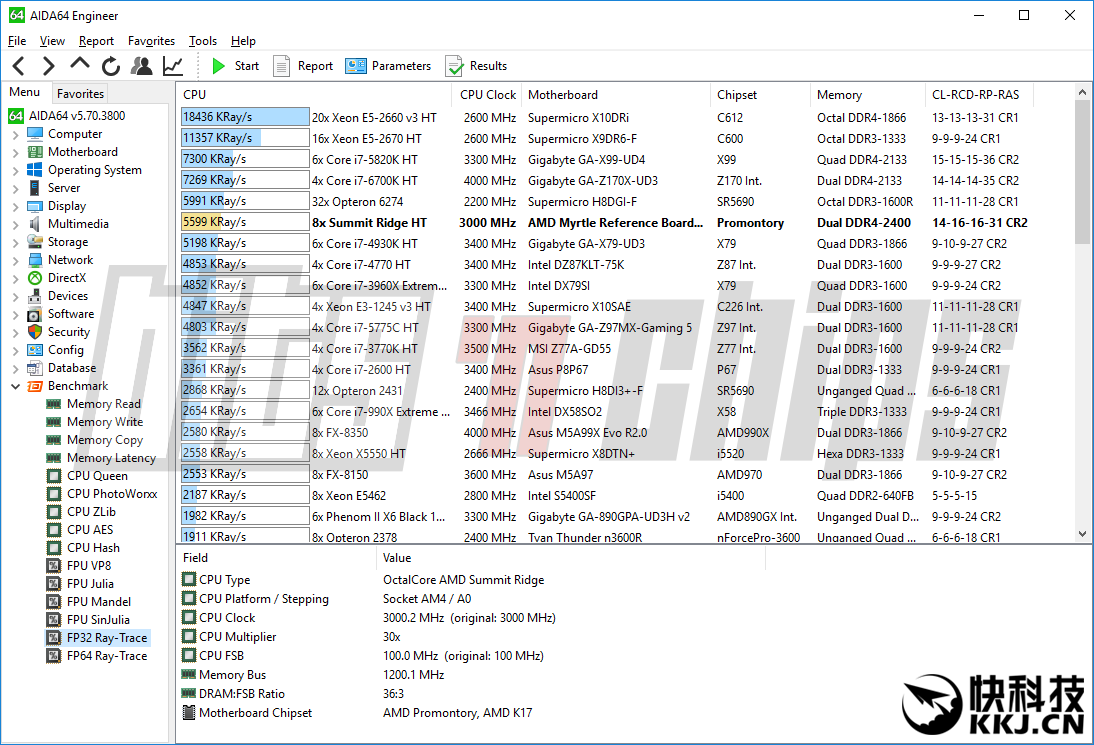The height and width of the screenshot is (745, 1094).
Task: Sort by the CPU Clock column header
Action: click(487, 95)
